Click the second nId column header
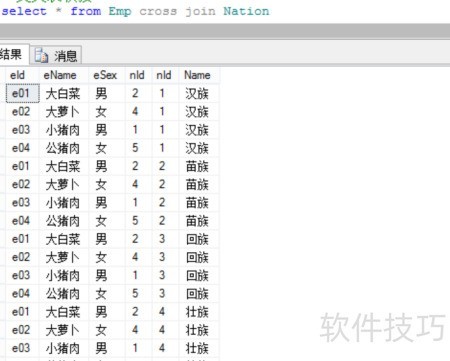The image size is (450, 361). 165,75
